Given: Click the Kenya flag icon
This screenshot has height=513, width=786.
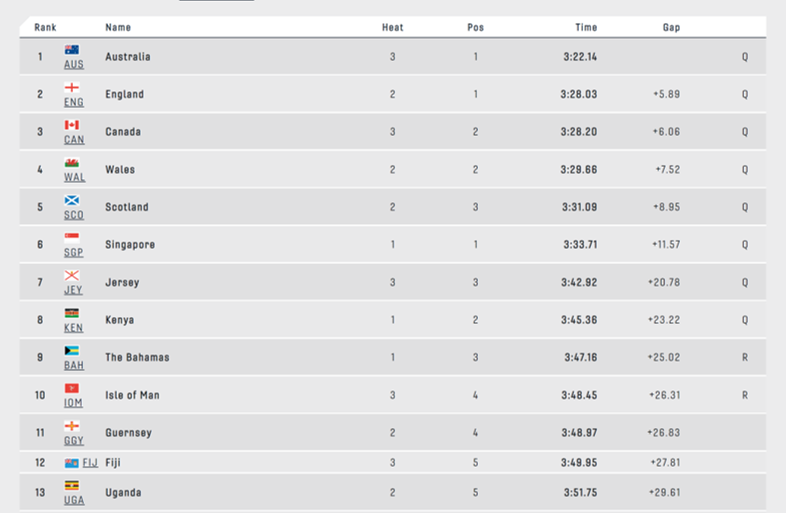Looking at the screenshot, I should point(72,313).
